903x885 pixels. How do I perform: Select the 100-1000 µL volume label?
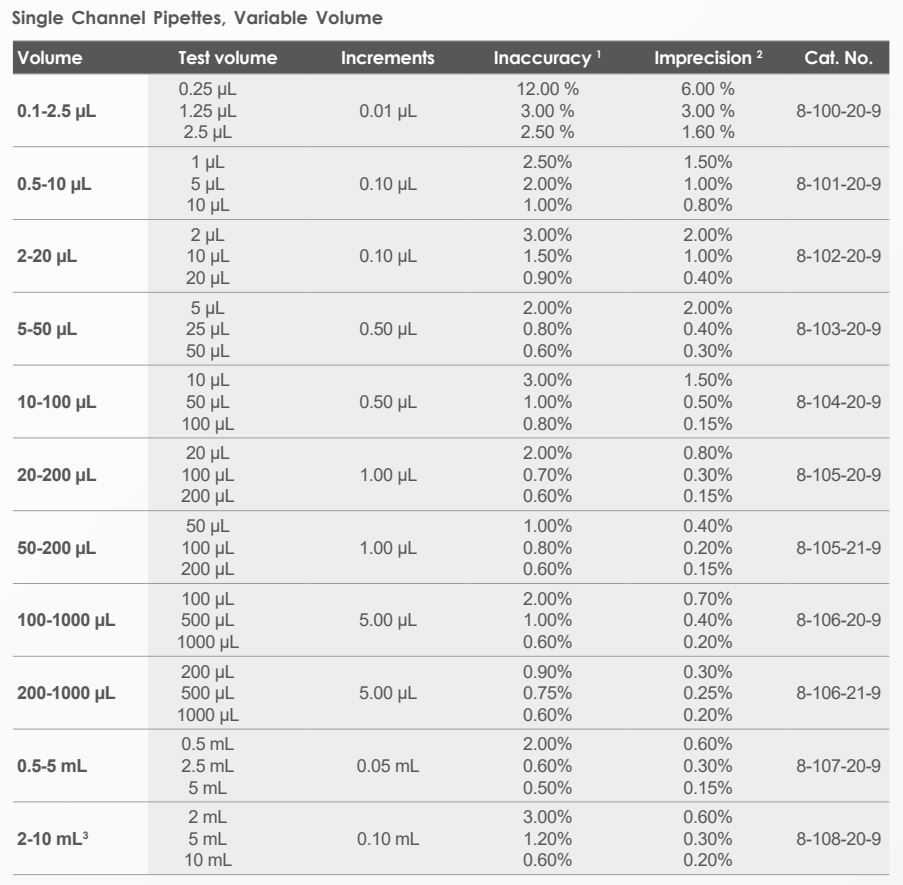66,621
